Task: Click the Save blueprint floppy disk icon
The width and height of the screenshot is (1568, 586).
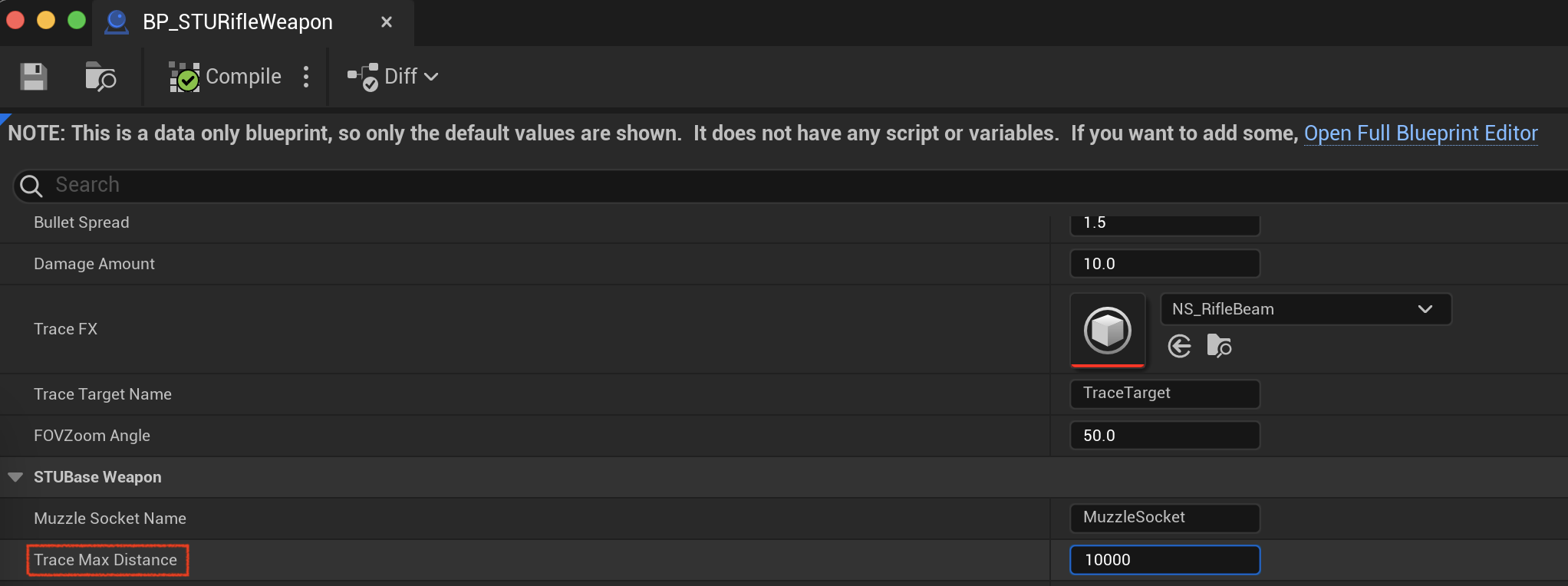Action: pyautogui.click(x=33, y=77)
